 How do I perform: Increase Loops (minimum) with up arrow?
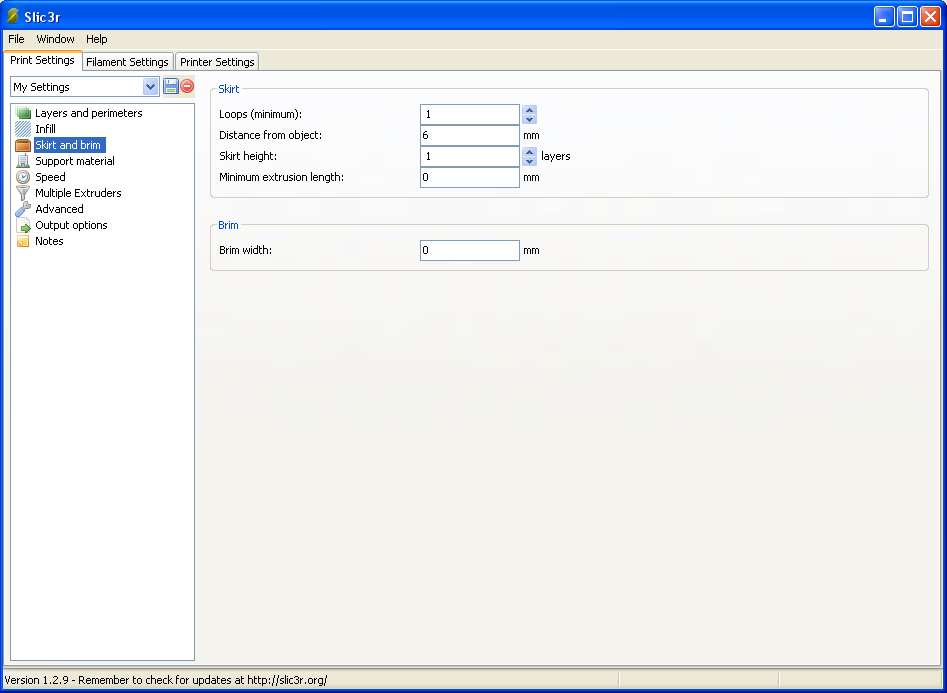click(x=530, y=110)
